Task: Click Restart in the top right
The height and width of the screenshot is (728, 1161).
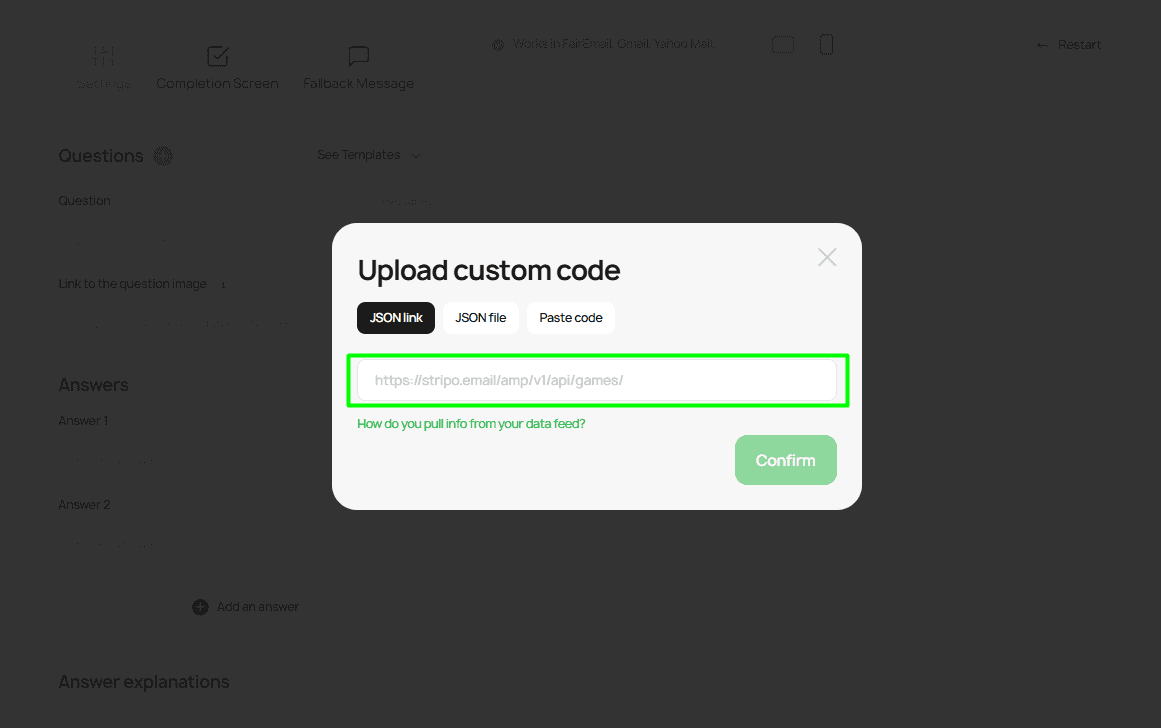Action: pyautogui.click(x=1080, y=44)
